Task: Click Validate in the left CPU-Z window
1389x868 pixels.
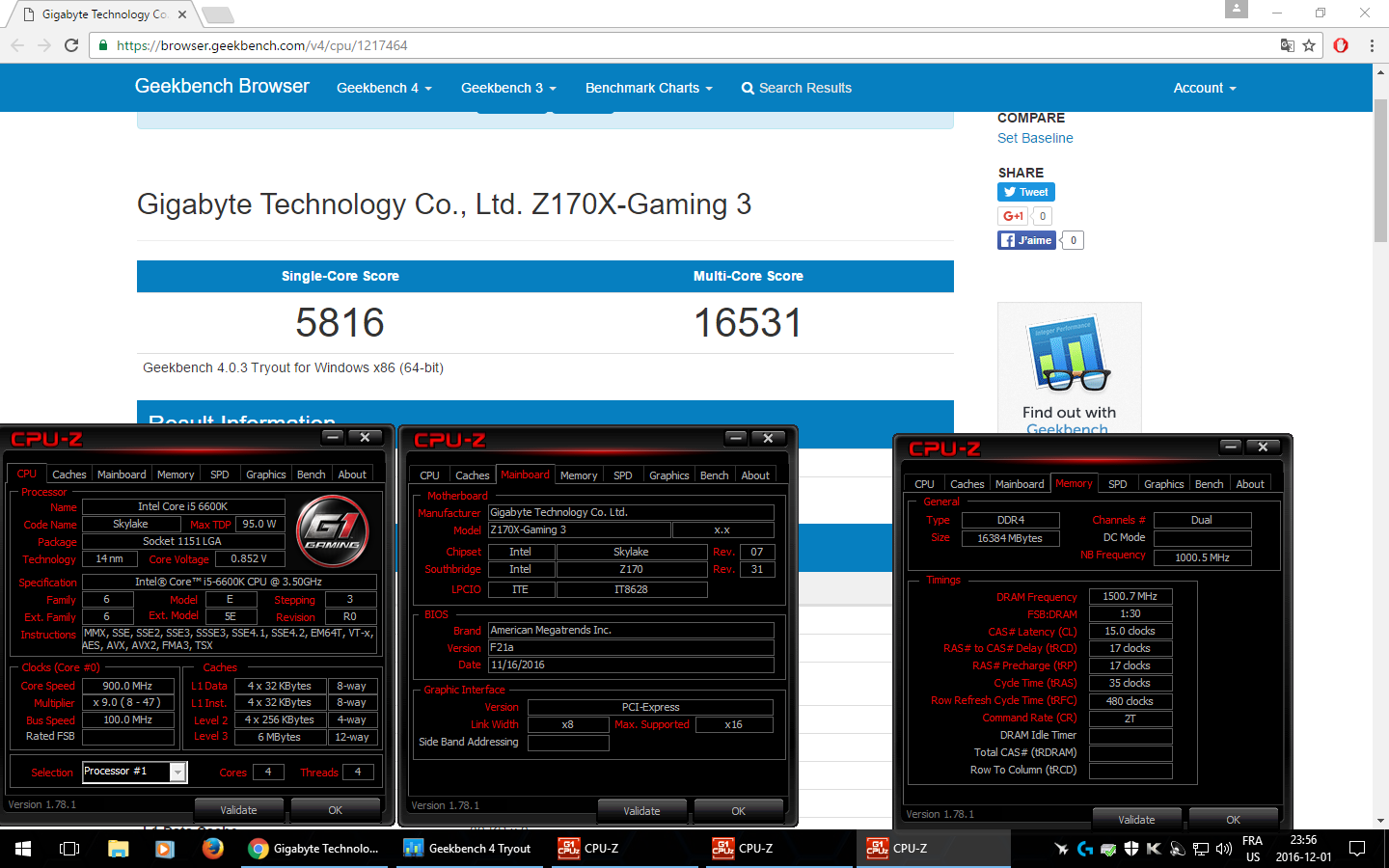Action: point(239,810)
